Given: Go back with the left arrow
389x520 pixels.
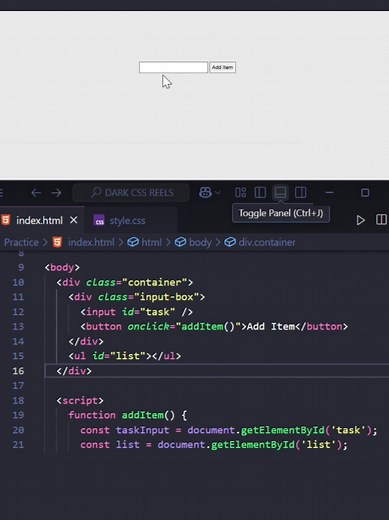Looking at the screenshot, I should (x=36, y=193).
